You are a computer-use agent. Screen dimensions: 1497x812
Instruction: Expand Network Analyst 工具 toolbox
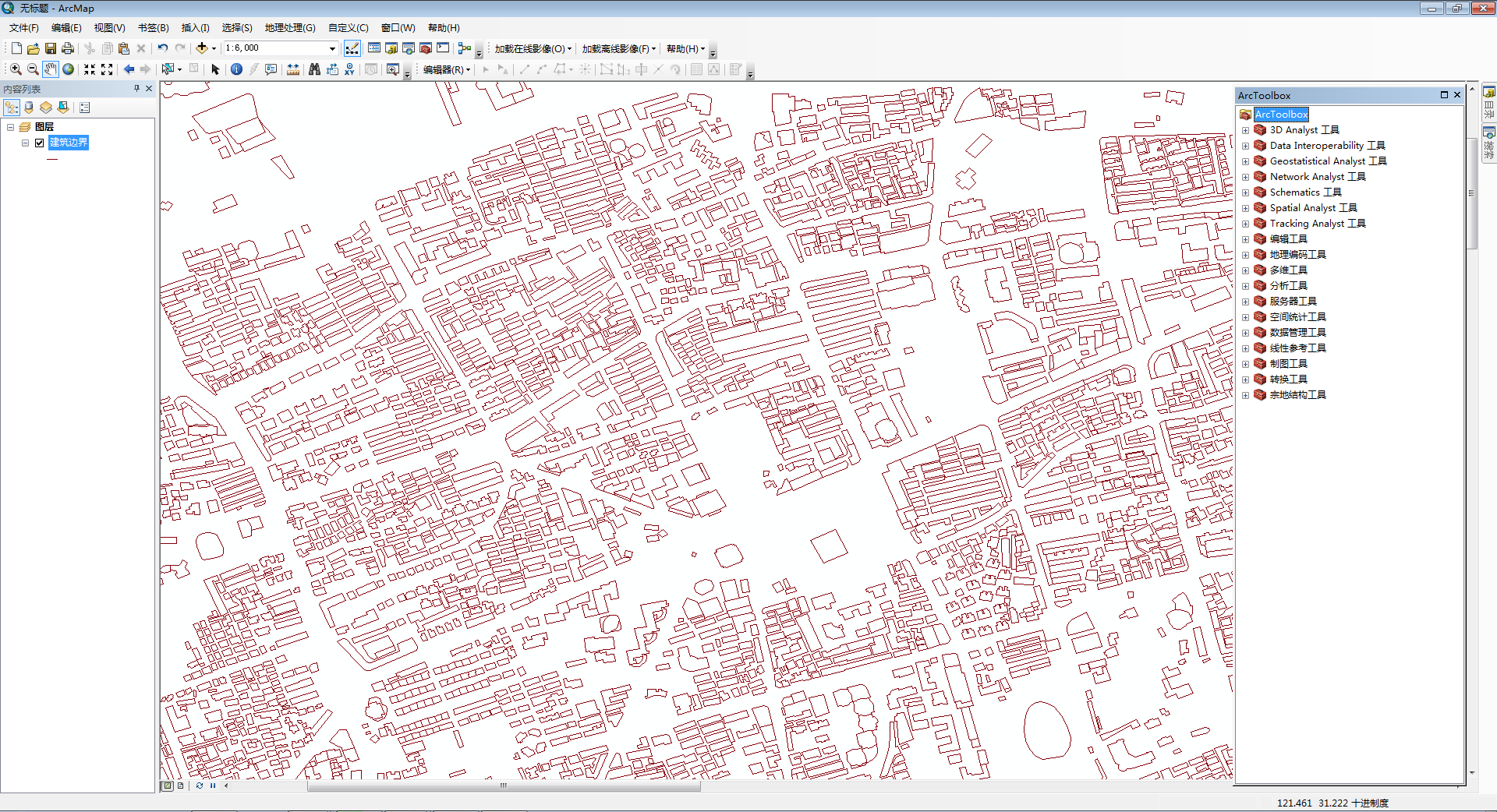1245,177
